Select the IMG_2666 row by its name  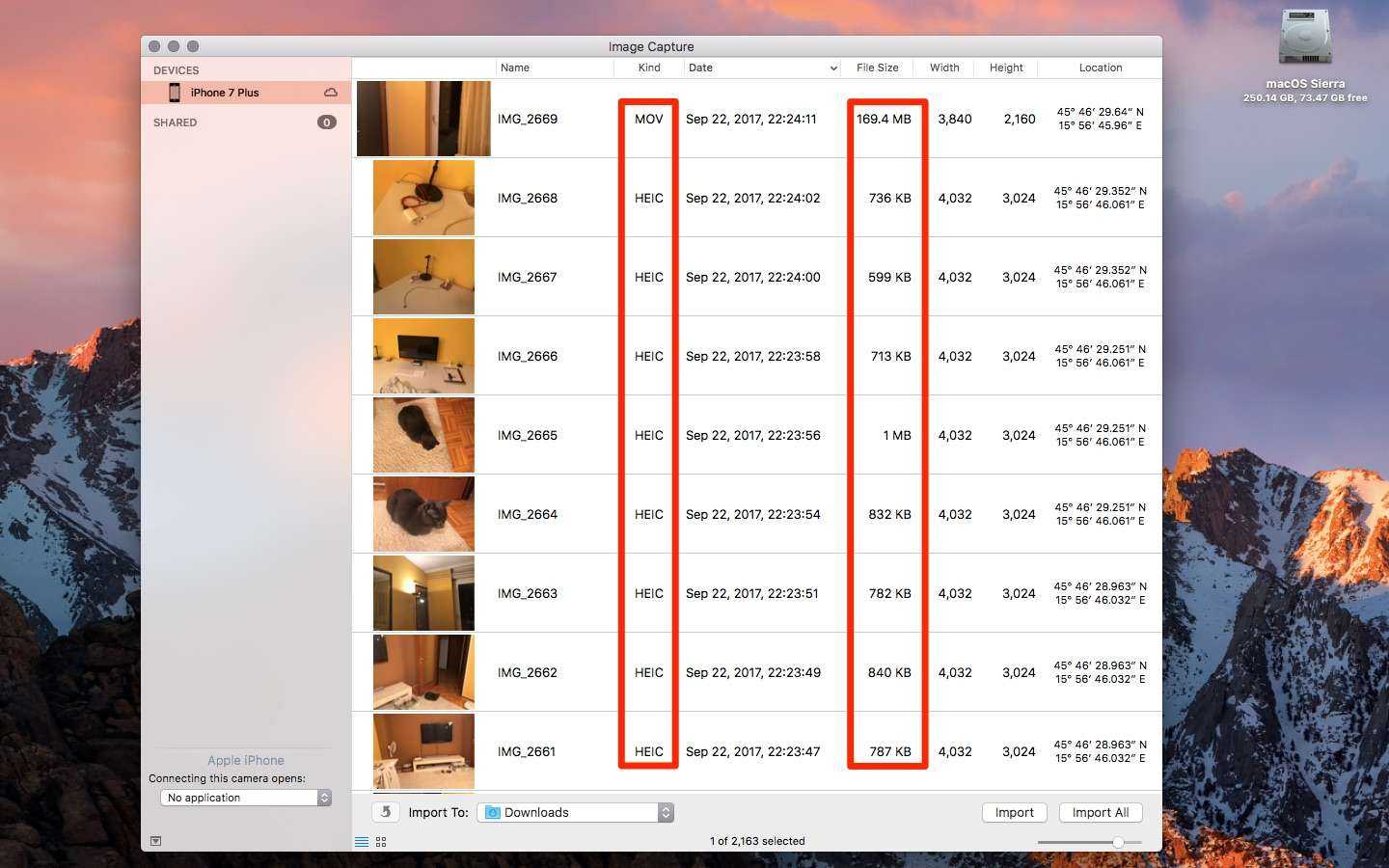528,356
